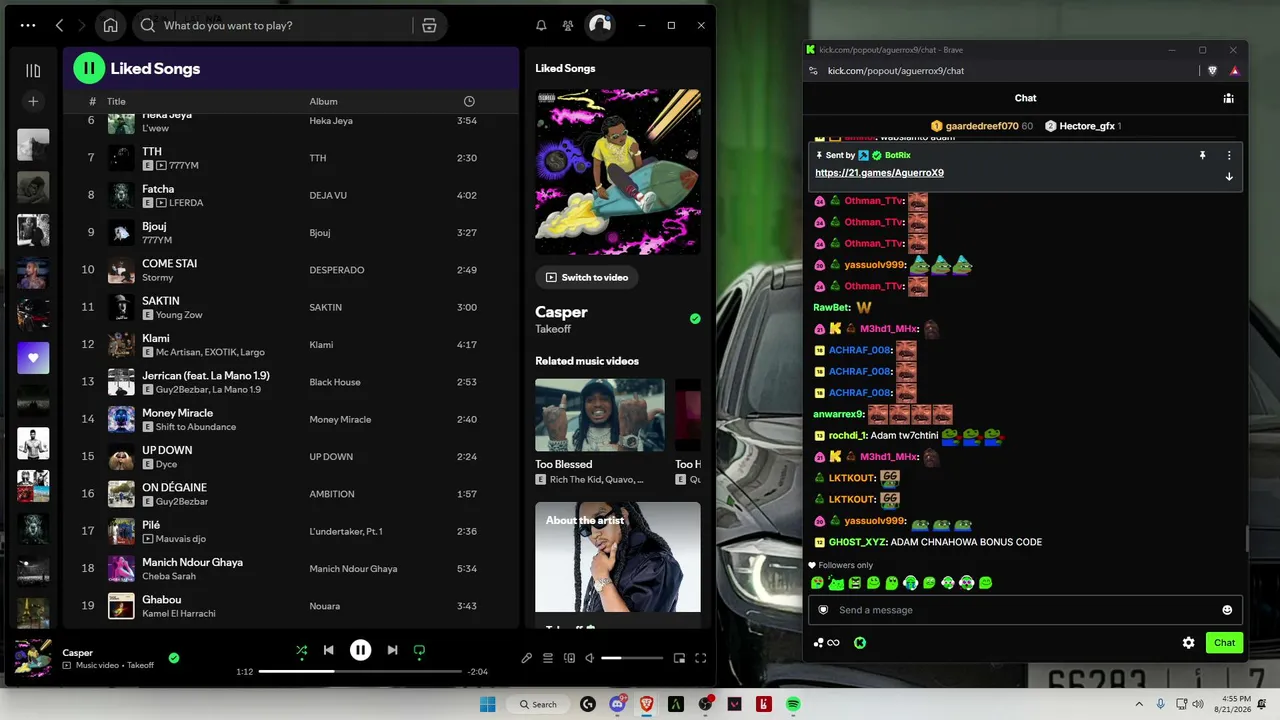
Task: Open pinned message three-dots options
Action: point(1229,156)
